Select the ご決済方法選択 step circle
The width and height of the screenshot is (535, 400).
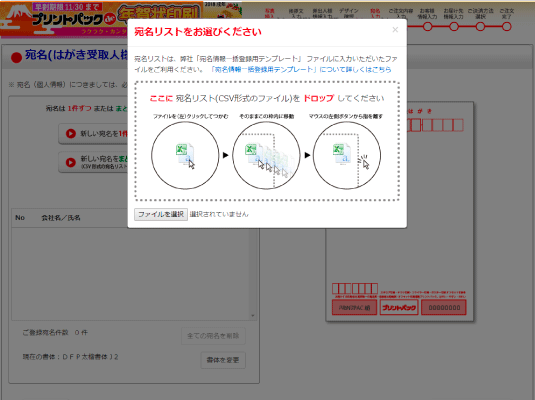[480, 27]
